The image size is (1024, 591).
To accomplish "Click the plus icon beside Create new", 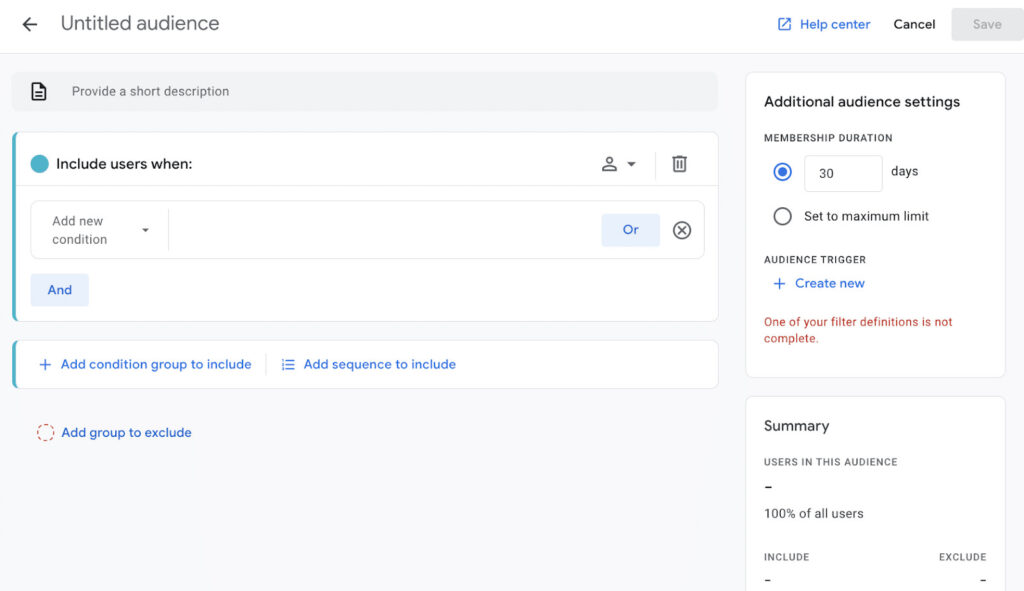I will tap(779, 284).
